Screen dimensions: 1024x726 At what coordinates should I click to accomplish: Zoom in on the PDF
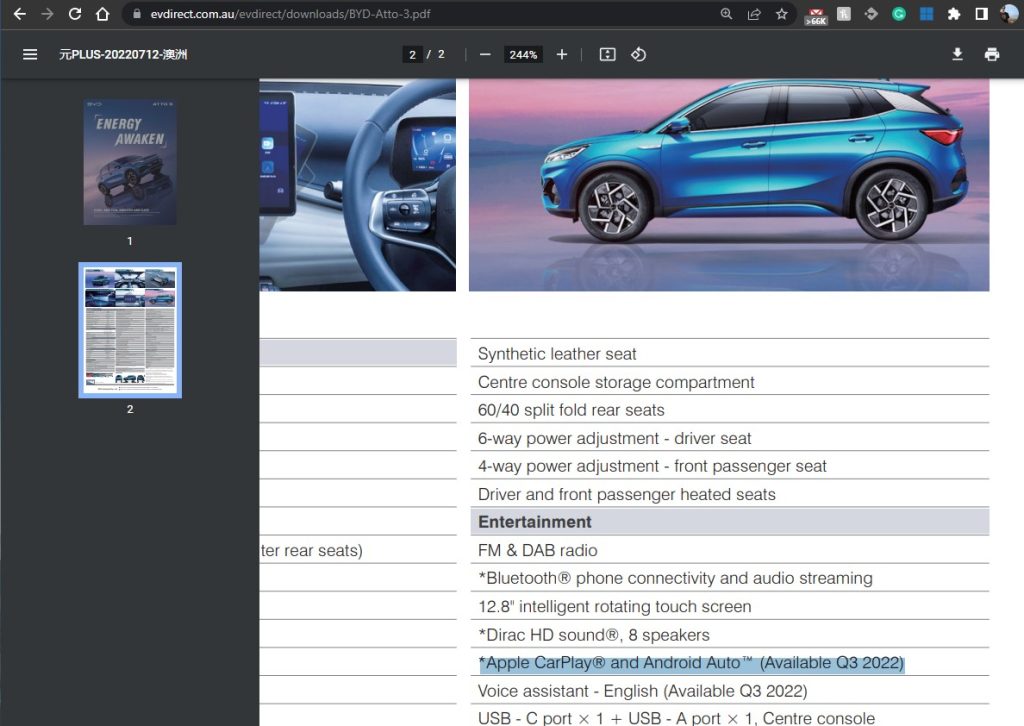click(561, 55)
